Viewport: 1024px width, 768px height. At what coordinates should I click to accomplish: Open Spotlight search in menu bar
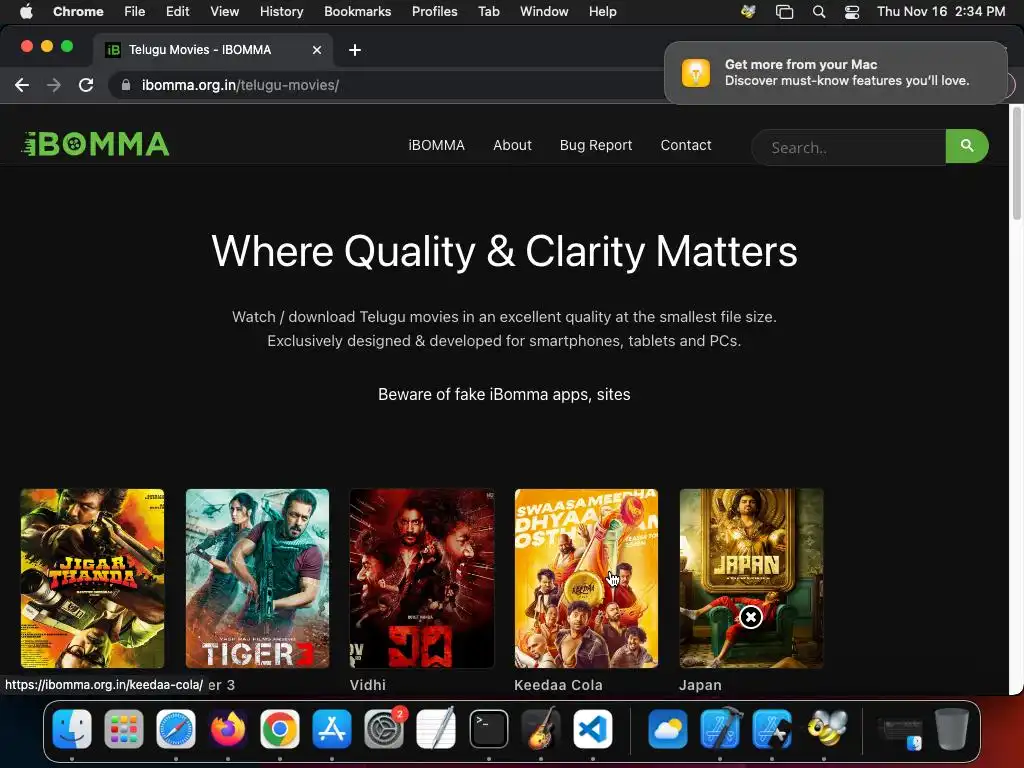pos(818,11)
